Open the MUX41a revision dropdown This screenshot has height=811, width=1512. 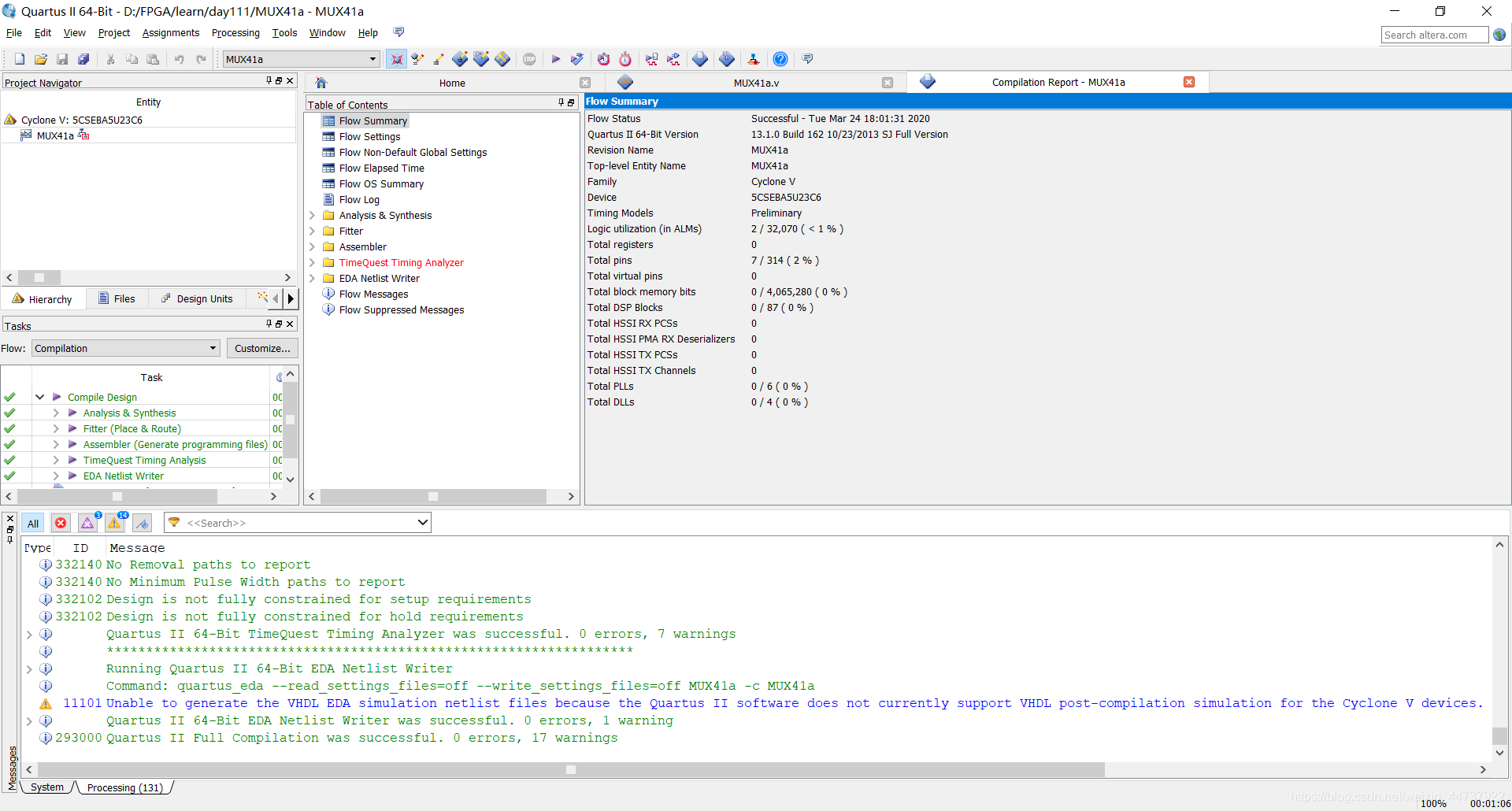(x=301, y=59)
